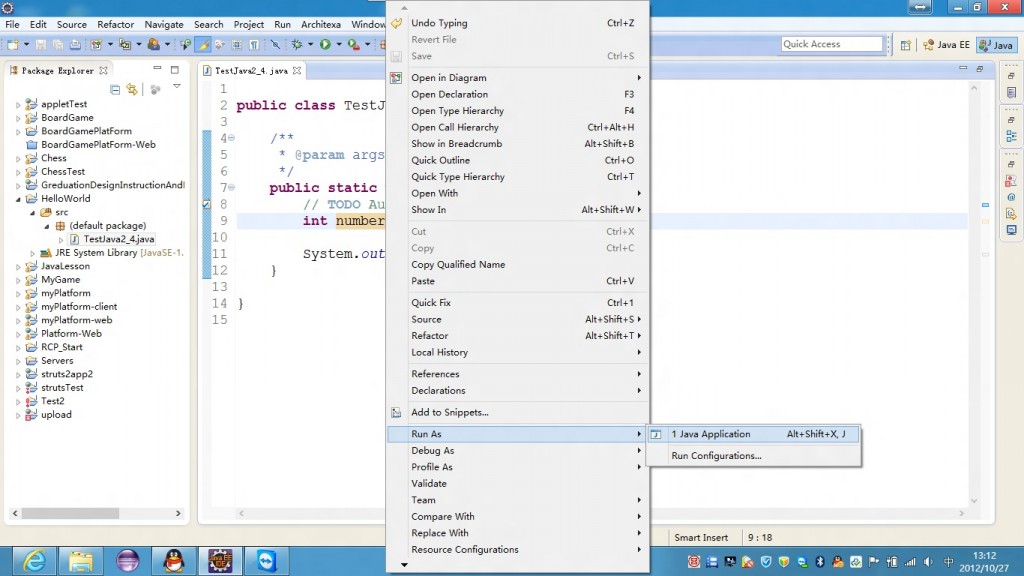Select '1 Java Application' in Run As submenu

(x=710, y=434)
